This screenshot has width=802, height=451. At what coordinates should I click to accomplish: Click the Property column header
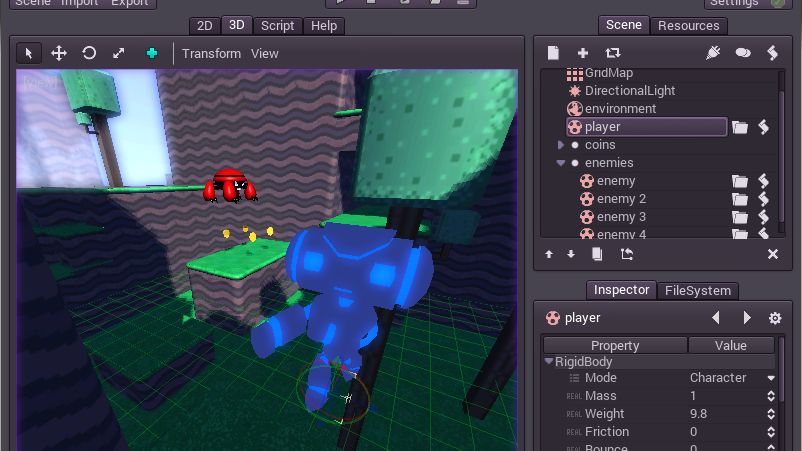(x=615, y=346)
